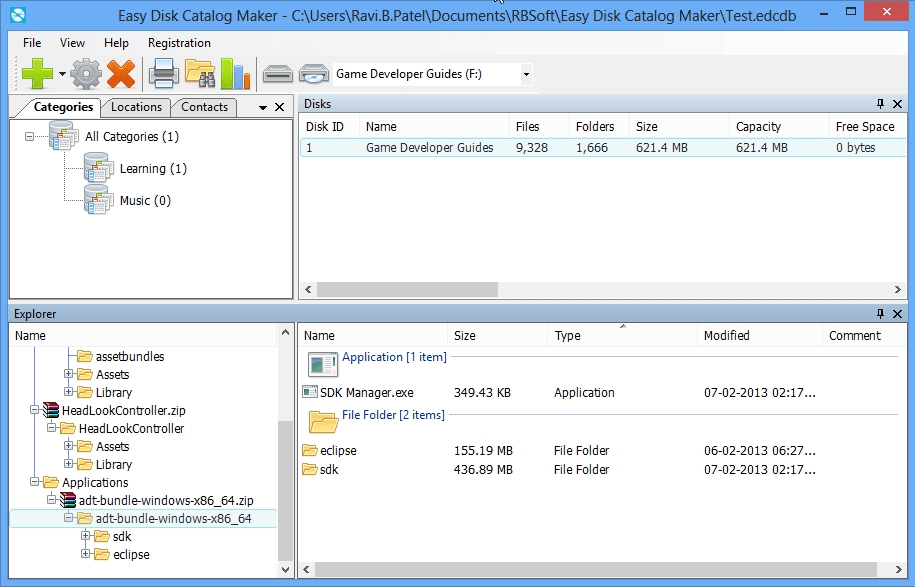This screenshot has height=587, width=915.
Task: Open the Registration menu
Action: coord(178,43)
